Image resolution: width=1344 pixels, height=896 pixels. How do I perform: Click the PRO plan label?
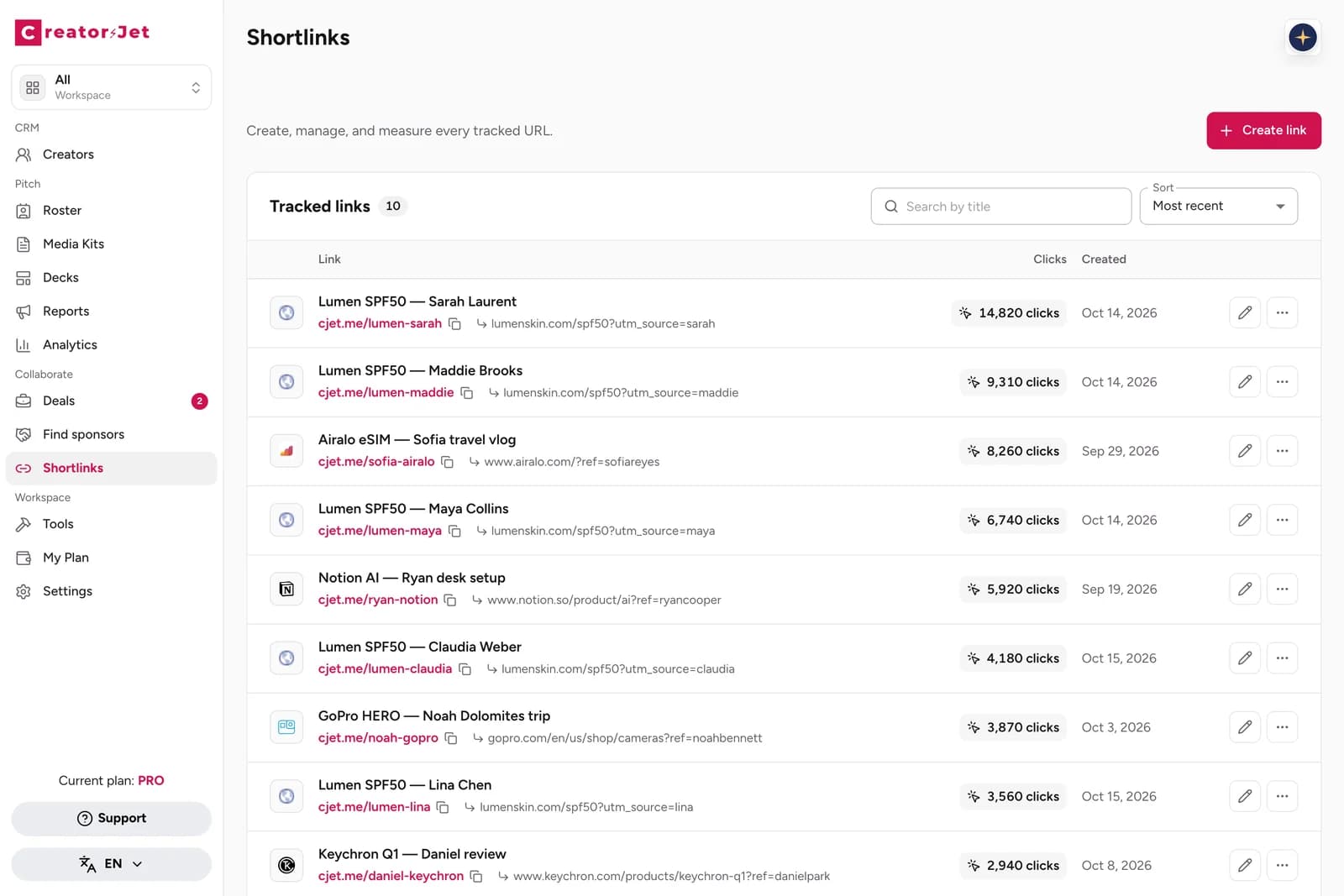point(151,781)
